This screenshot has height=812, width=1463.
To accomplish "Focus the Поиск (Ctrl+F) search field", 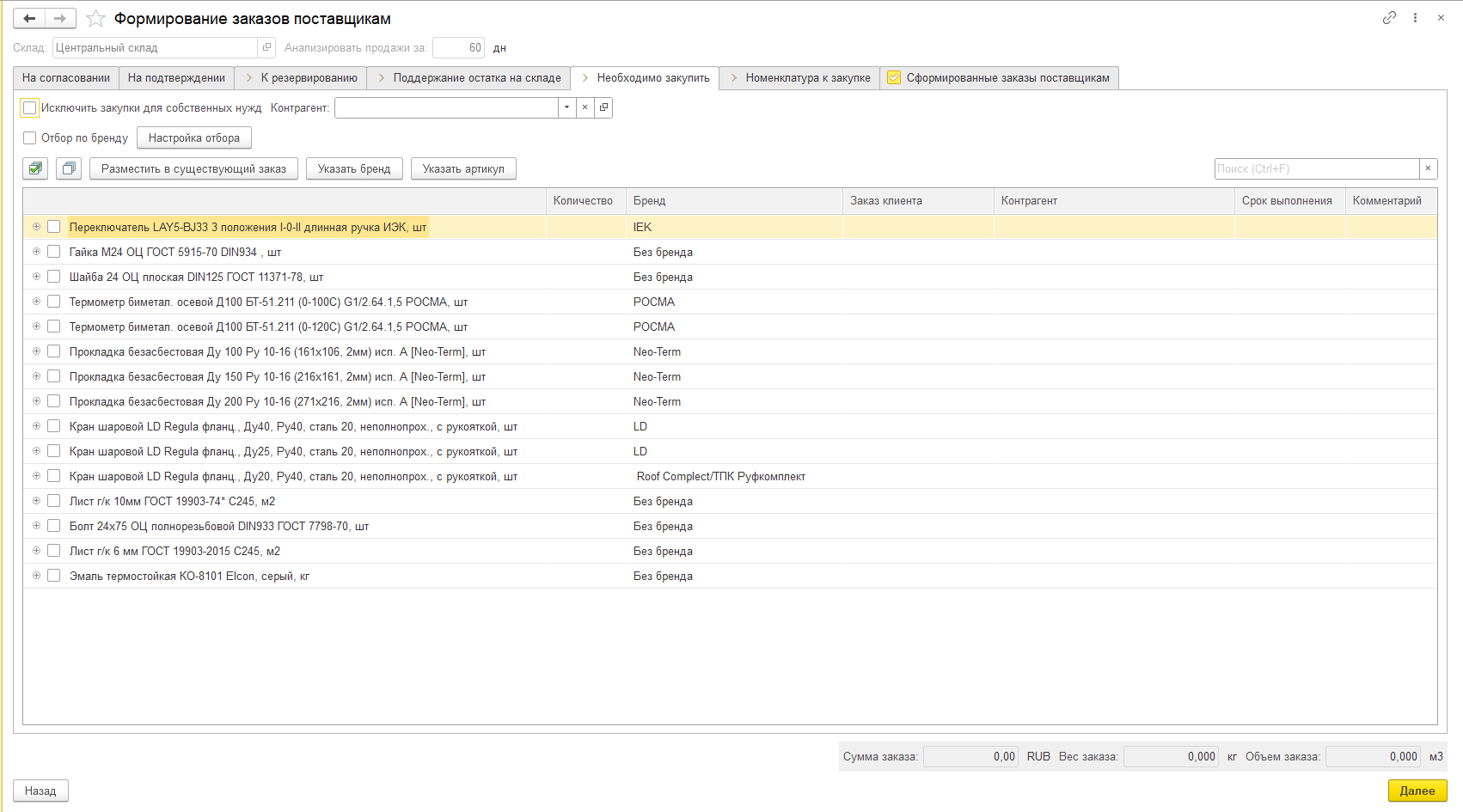I will (1317, 168).
